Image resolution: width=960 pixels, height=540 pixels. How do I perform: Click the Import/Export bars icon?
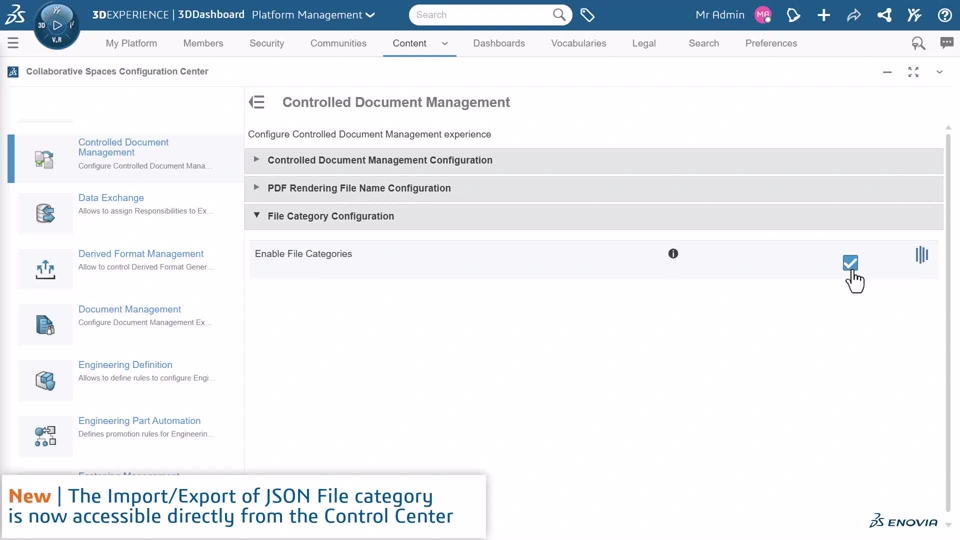[x=921, y=255]
